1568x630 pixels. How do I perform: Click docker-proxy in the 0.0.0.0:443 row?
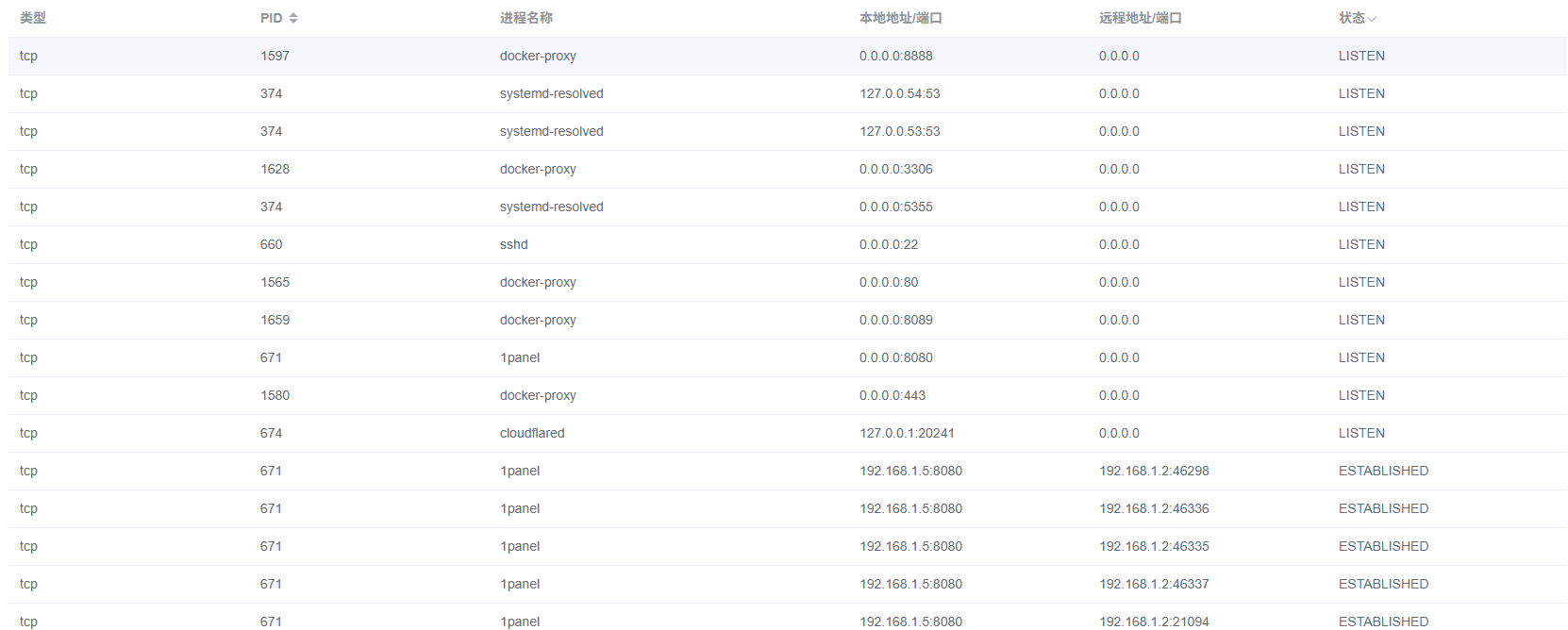pyautogui.click(x=538, y=395)
